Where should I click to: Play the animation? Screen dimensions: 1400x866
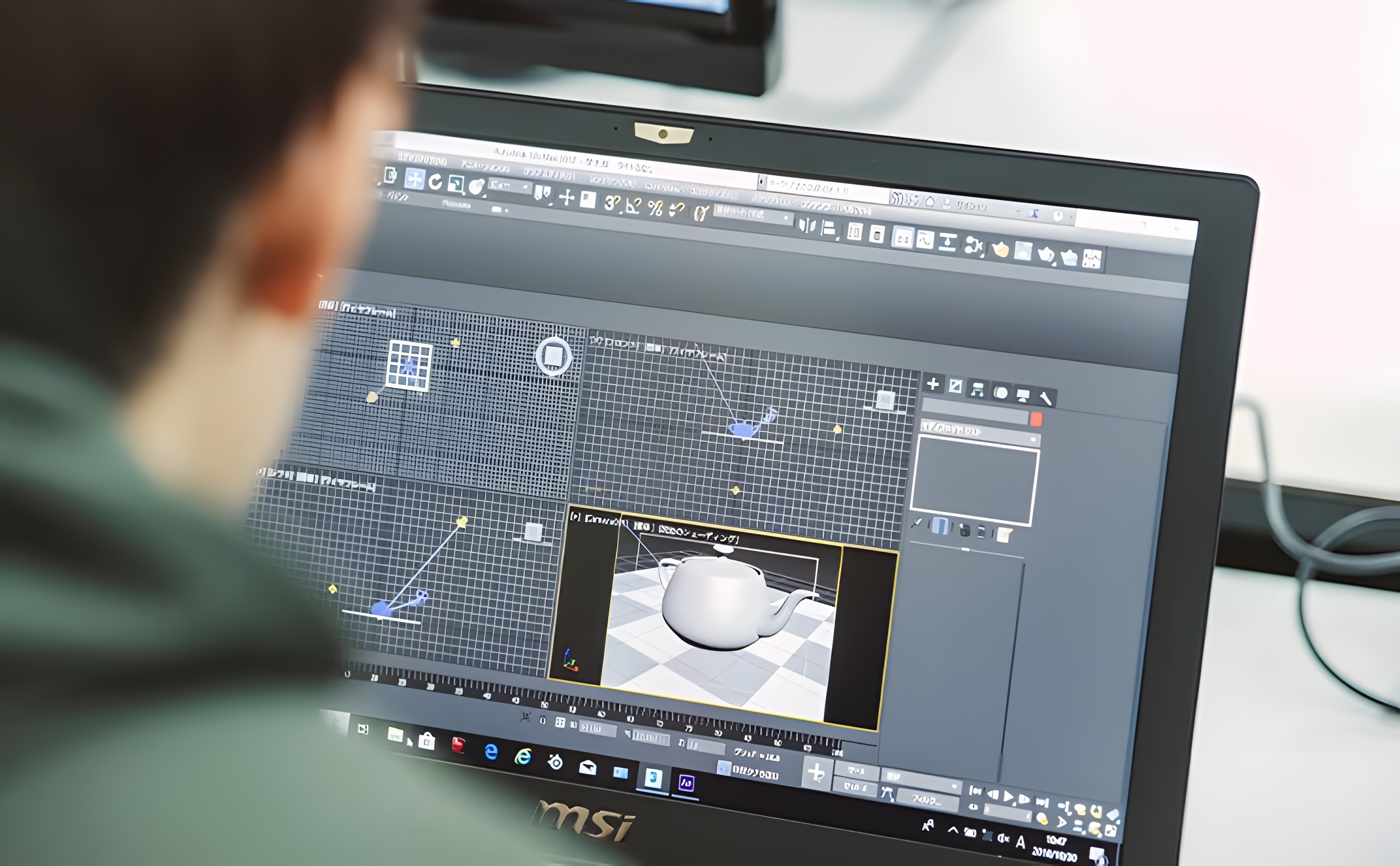click(x=1009, y=797)
